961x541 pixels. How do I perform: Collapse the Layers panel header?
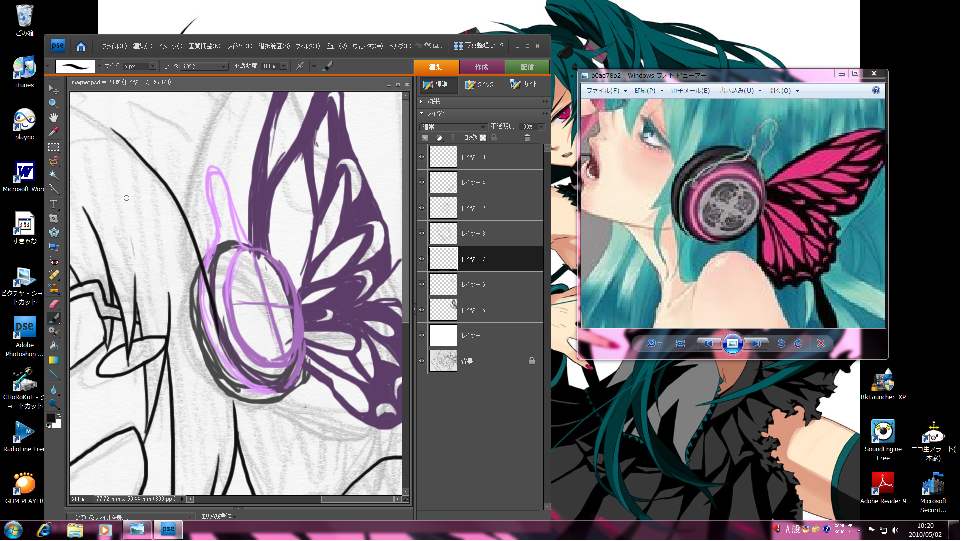tap(422, 113)
